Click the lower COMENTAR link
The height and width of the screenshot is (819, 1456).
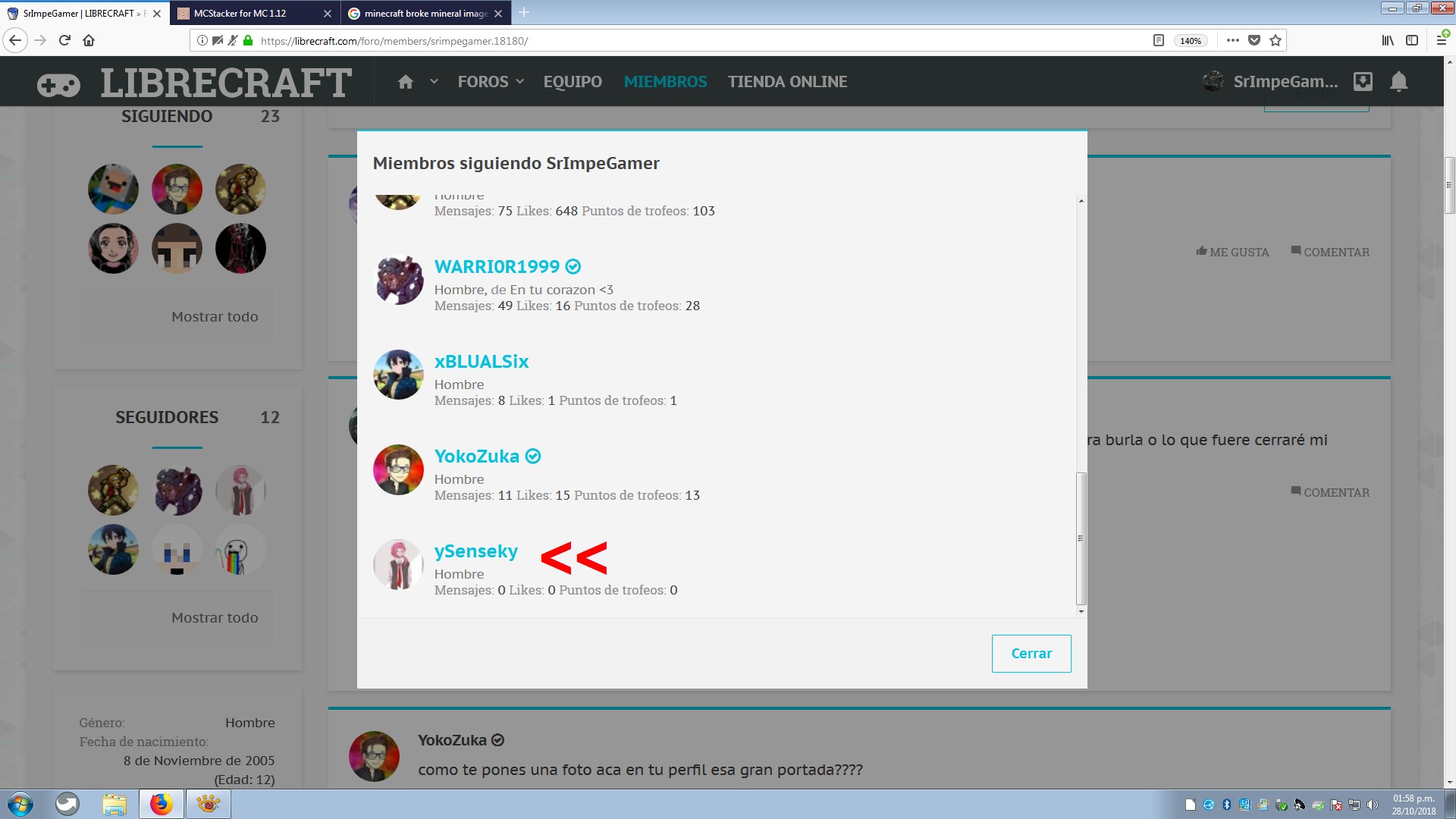(1330, 492)
